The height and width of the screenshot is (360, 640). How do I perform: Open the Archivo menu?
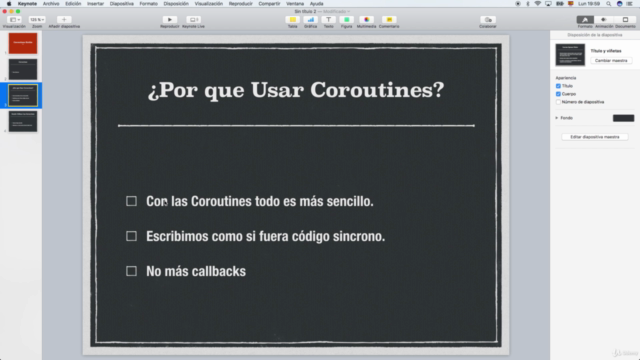point(51,4)
